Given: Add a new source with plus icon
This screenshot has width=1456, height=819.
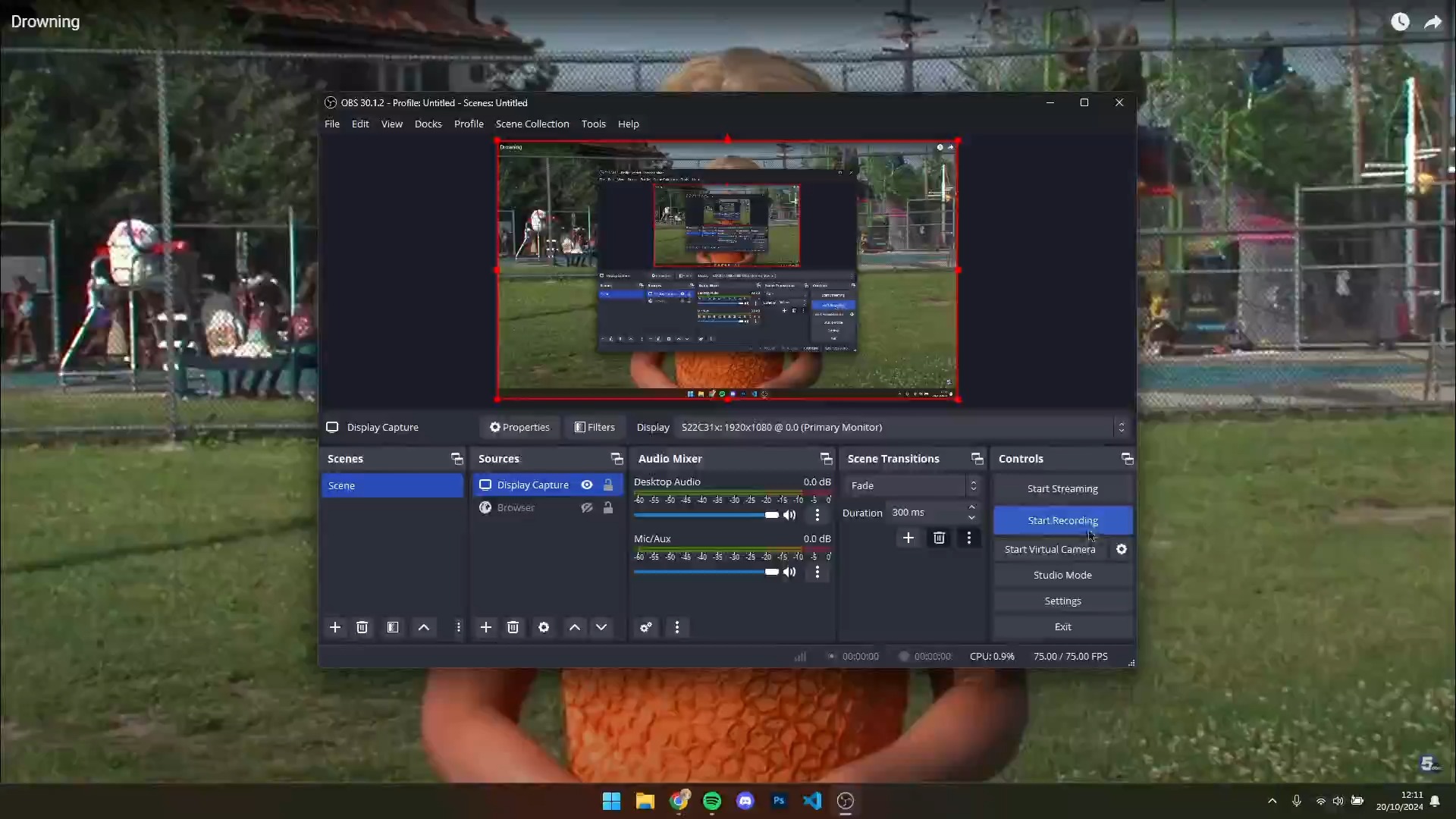Looking at the screenshot, I should pos(486,627).
